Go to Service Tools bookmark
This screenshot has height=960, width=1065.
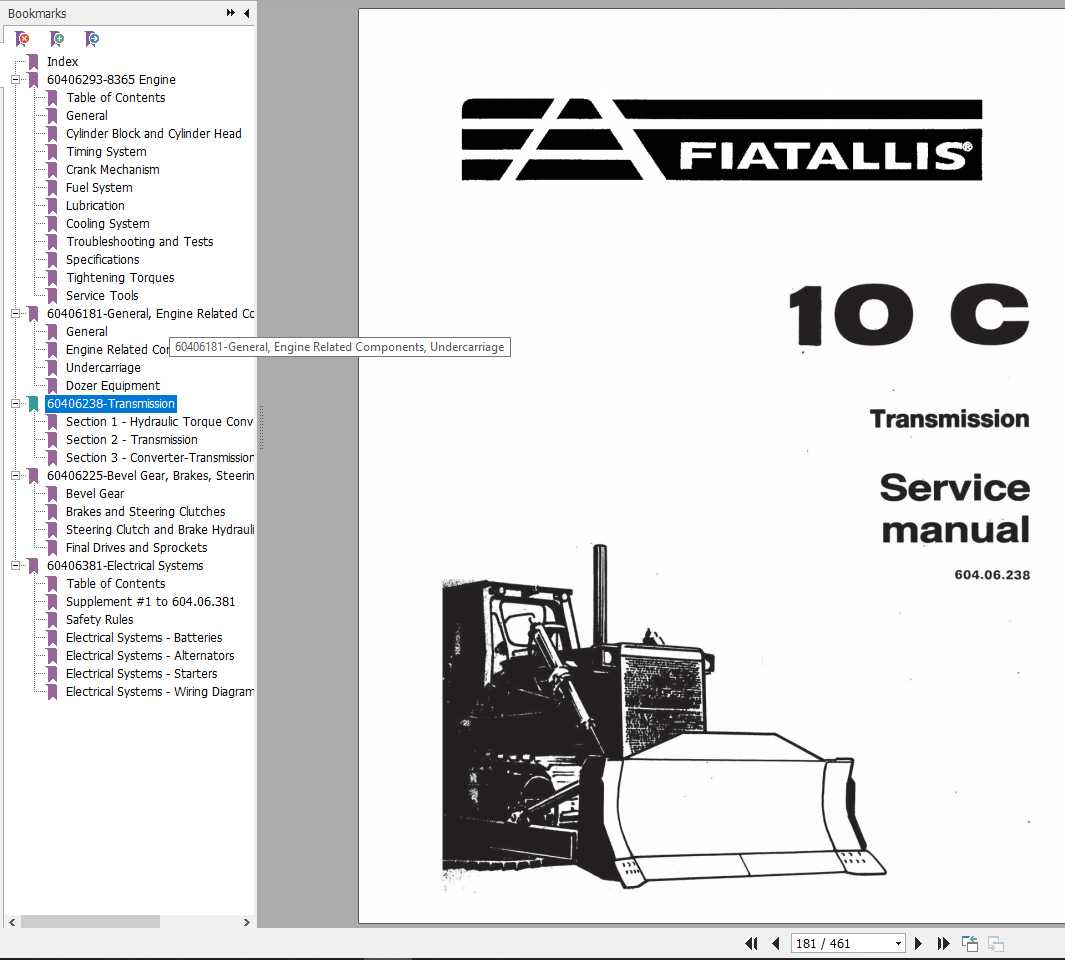coord(102,296)
